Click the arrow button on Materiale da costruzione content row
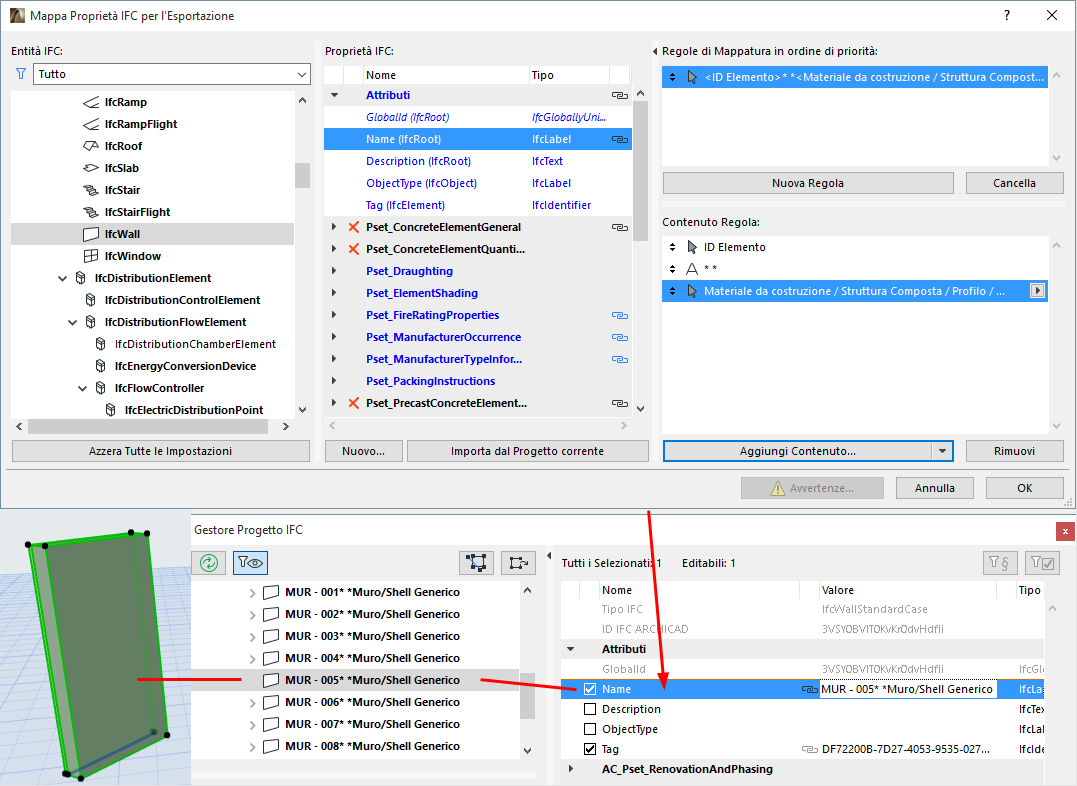Image resolution: width=1077 pixels, height=786 pixels. (1037, 291)
